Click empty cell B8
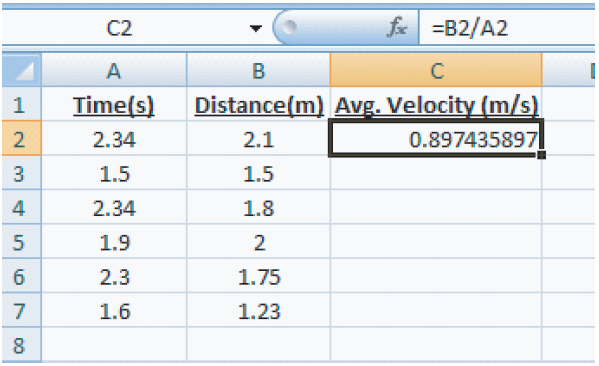 pyautogui.click(x=258, y=345)
